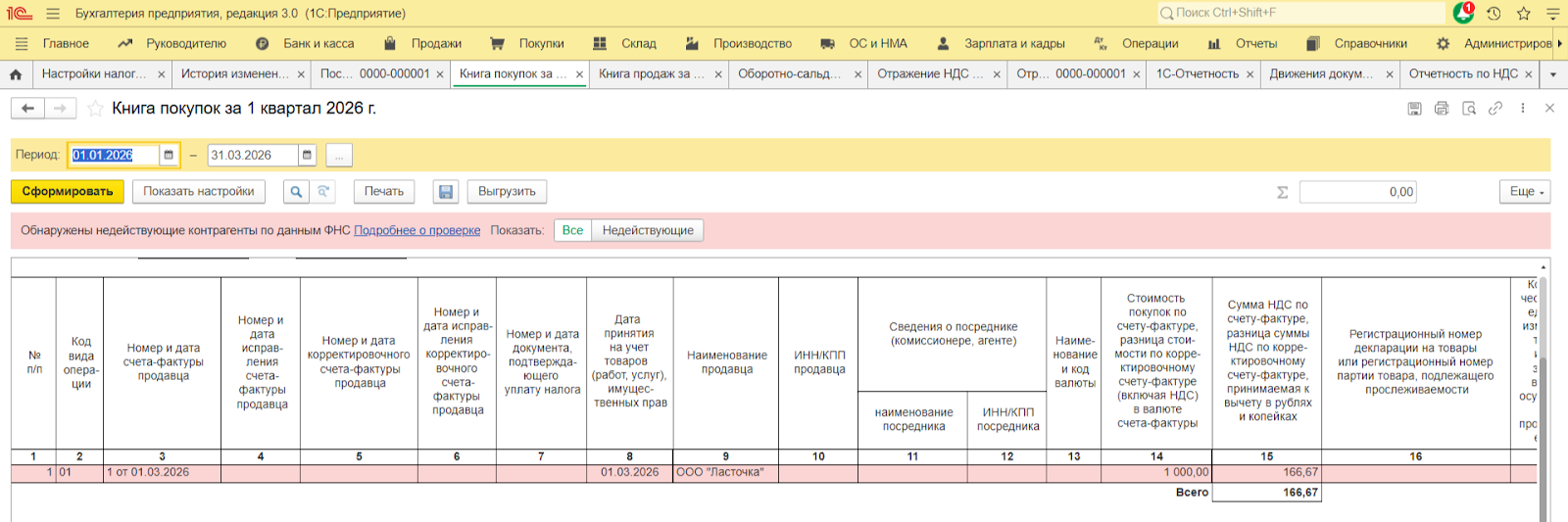Image resolution: width=1568 pixels, height=522 pixels.
Task: Click the notifications bell icon
Action: [x=1462, y=13]
